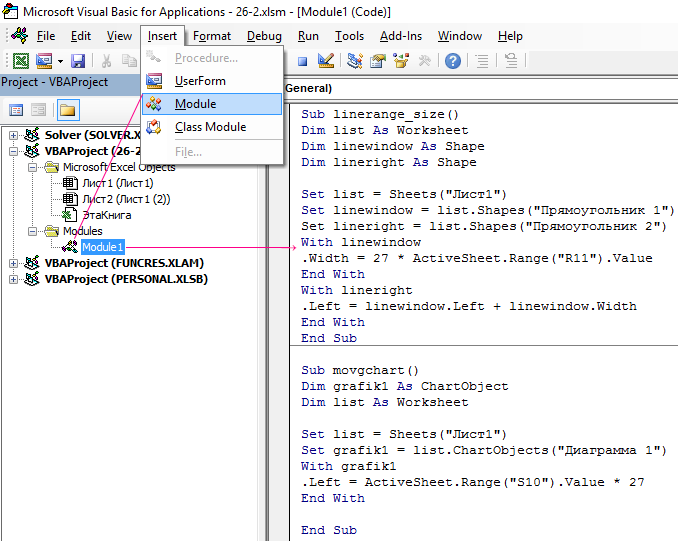Click the 'Dim grafik1 As ChartObject' line

click(x=405, y=386)
